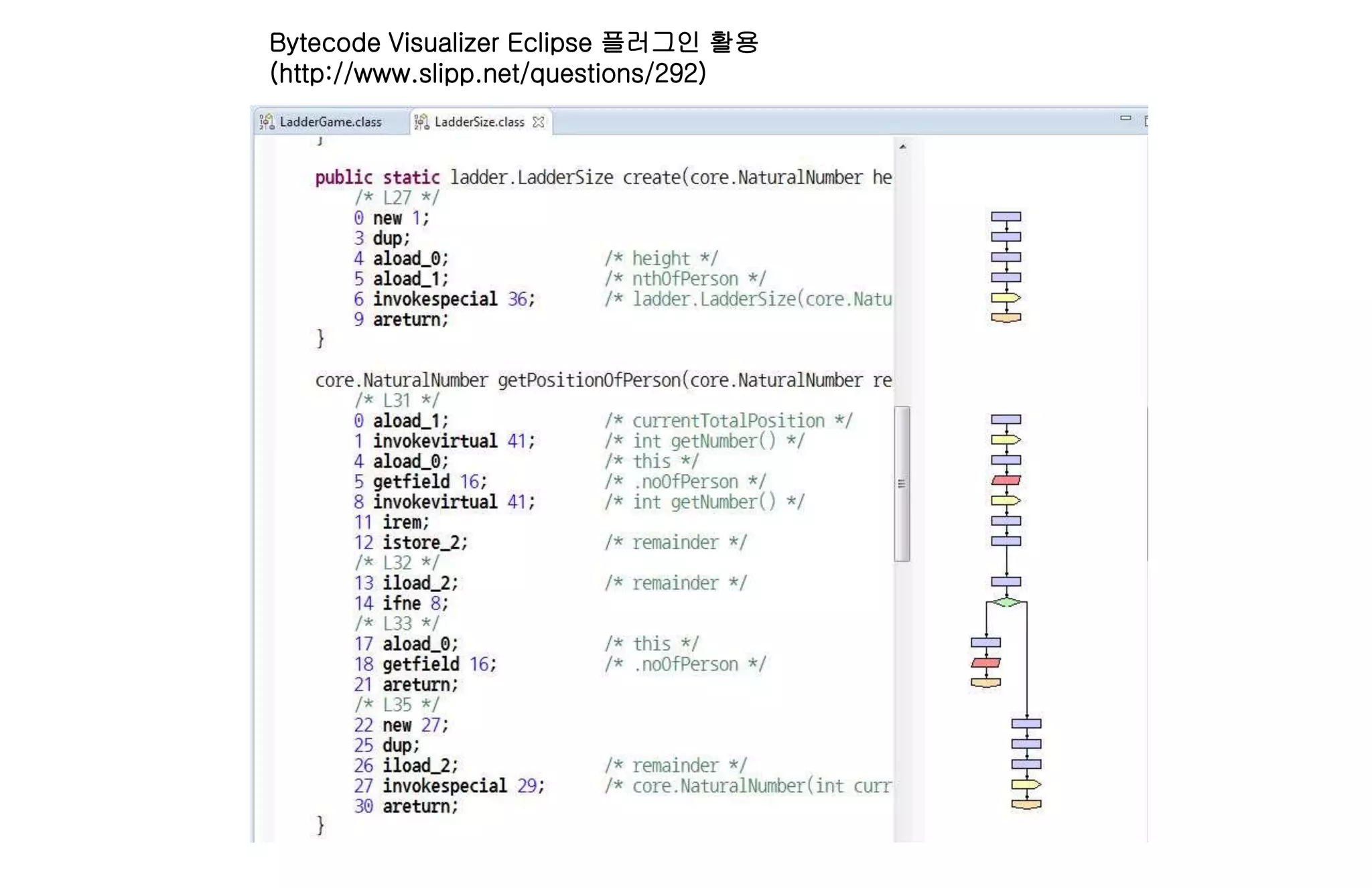The height and width of the screenshot is (888, 1372).
Task: Click the '/* currentTotalPosition */' comment
Action: pyautogui.click(x=728, y=421)
